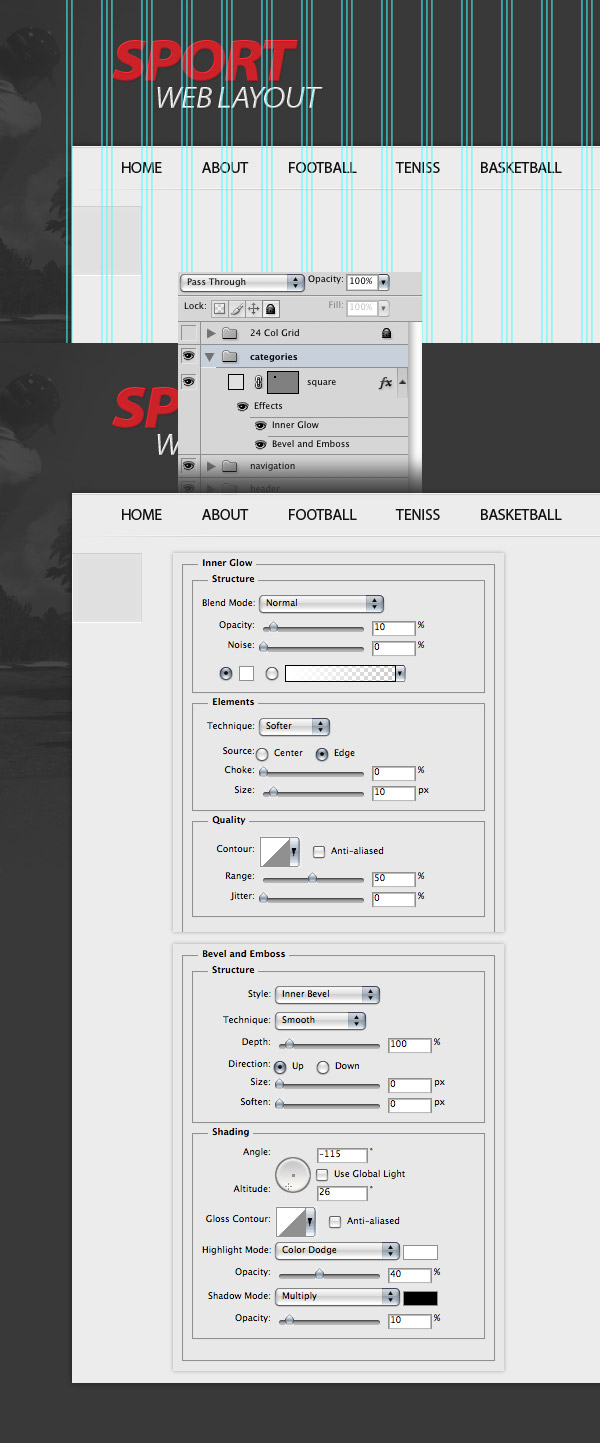600x1443 pixels.
Task: Click the fx icon on square layer
Action: (x=386, y=382)
